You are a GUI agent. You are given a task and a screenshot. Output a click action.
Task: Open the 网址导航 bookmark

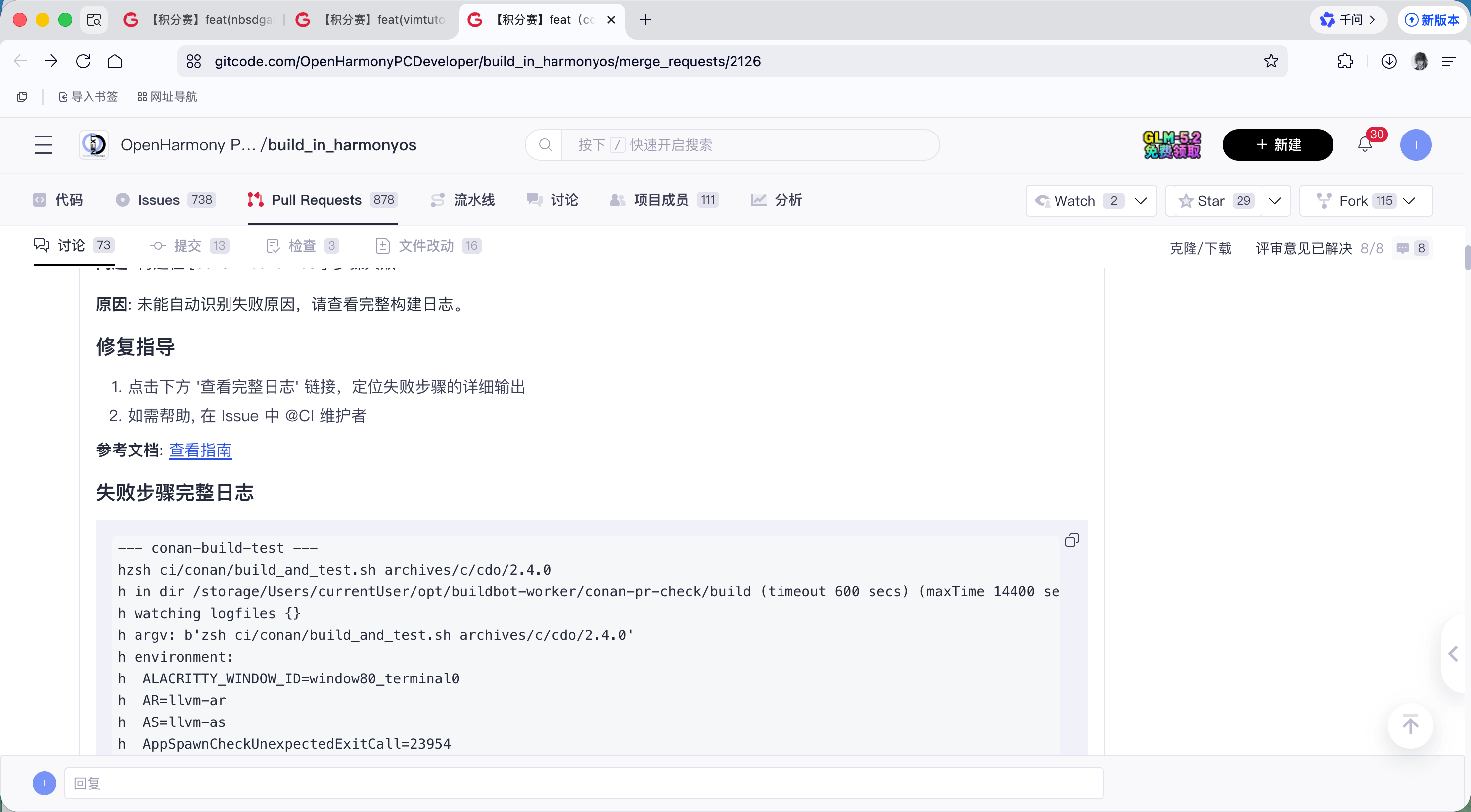(x=167, y=97)
